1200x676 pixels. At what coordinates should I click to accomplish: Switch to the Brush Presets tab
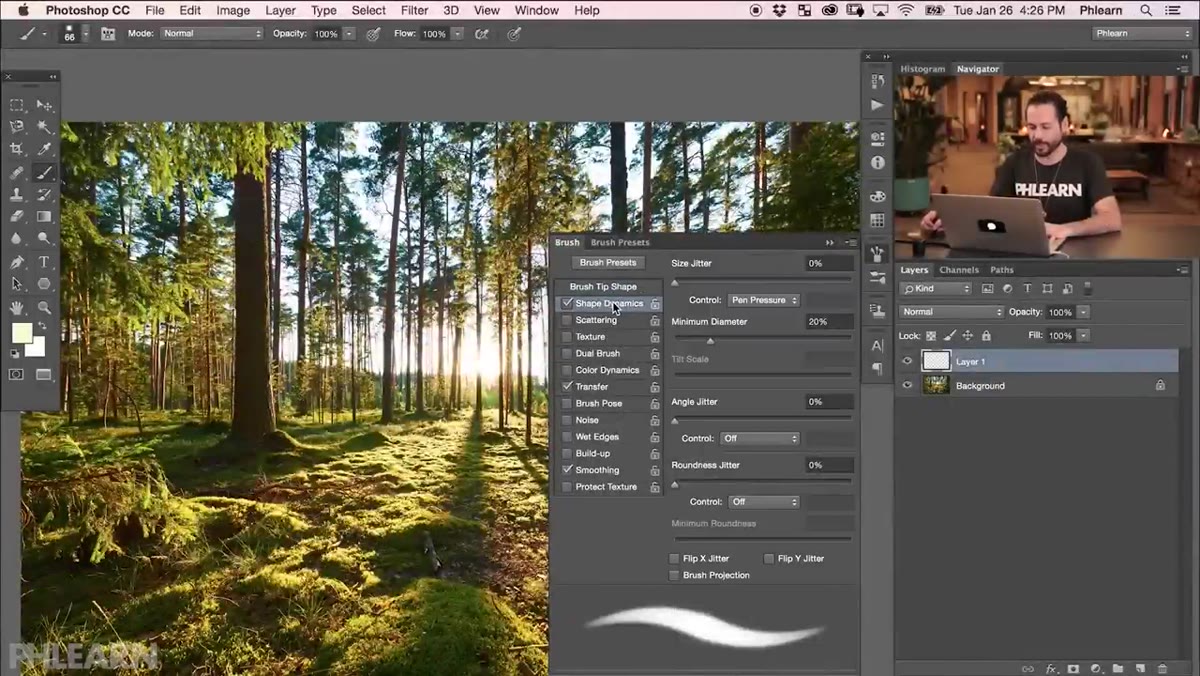click(x=620, y=242)
